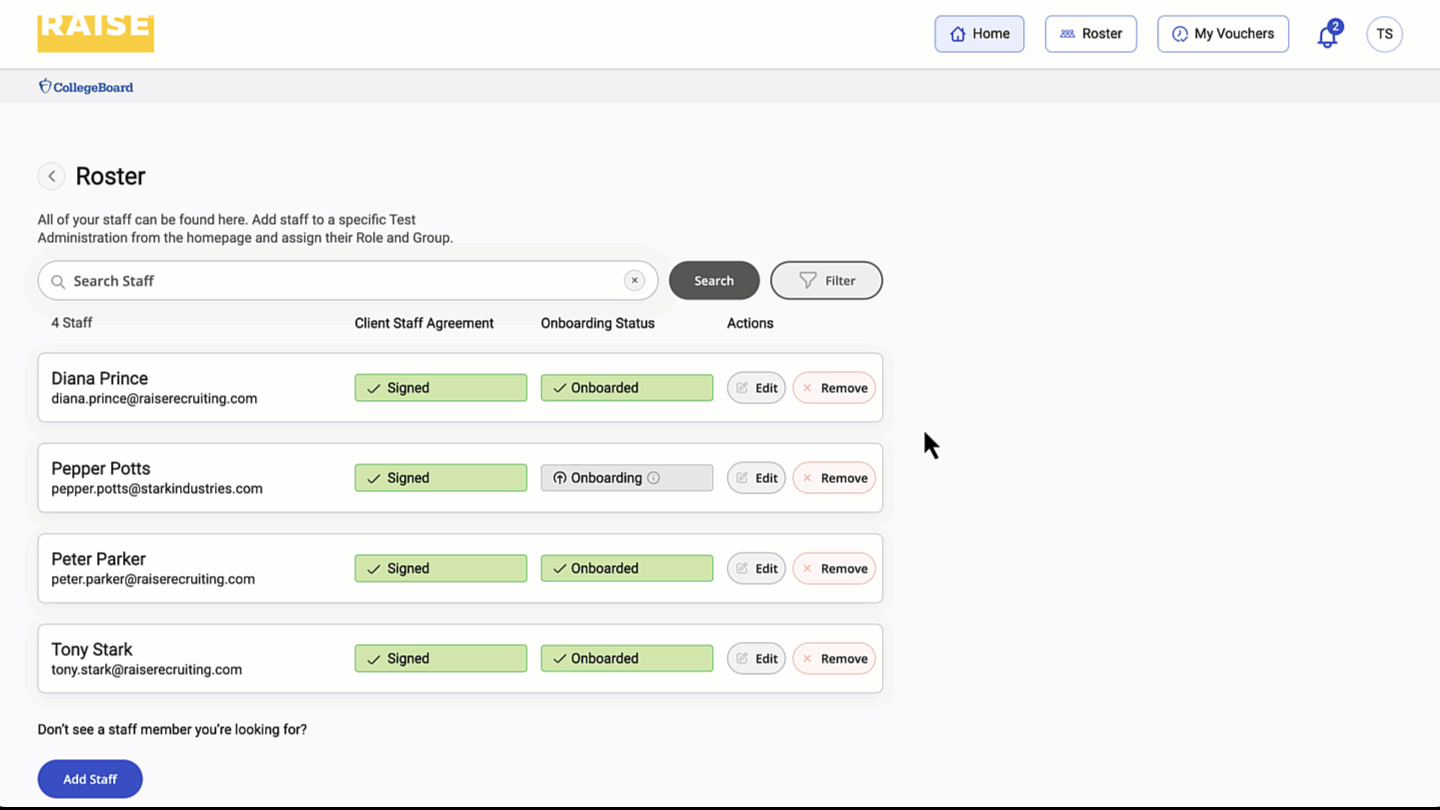Remove Tony Stark from roster
This screenshot has width=1440, height=810.
[834, 659]
